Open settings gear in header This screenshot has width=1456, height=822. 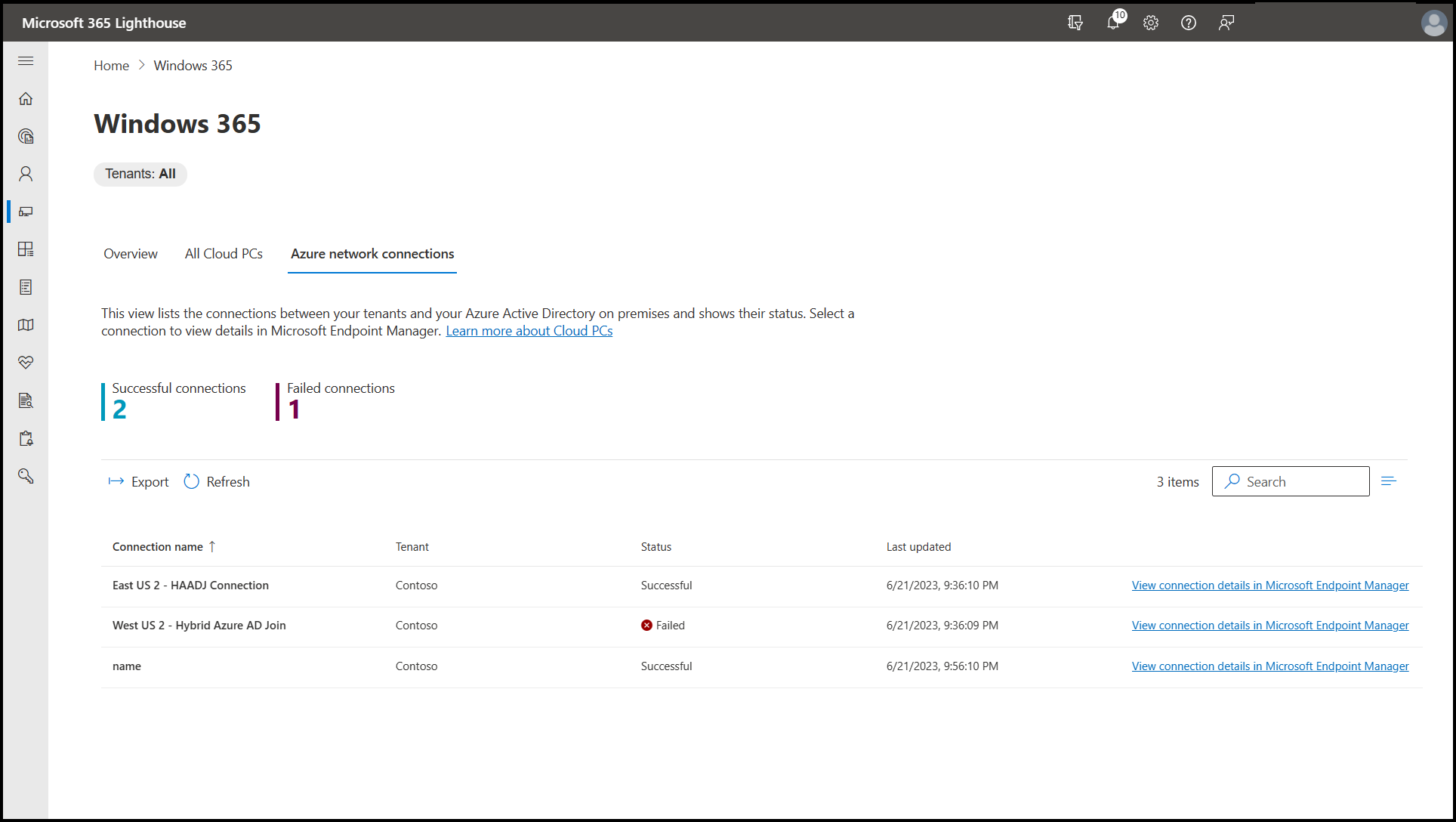[x=1151, y=23]
